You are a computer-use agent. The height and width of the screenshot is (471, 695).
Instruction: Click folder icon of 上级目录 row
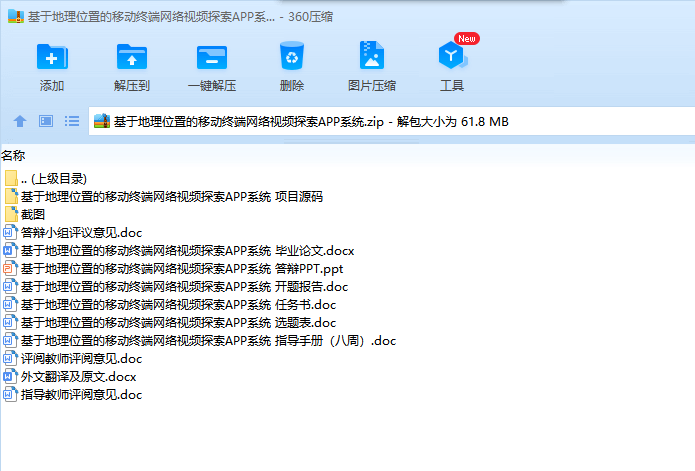[11, 178]
